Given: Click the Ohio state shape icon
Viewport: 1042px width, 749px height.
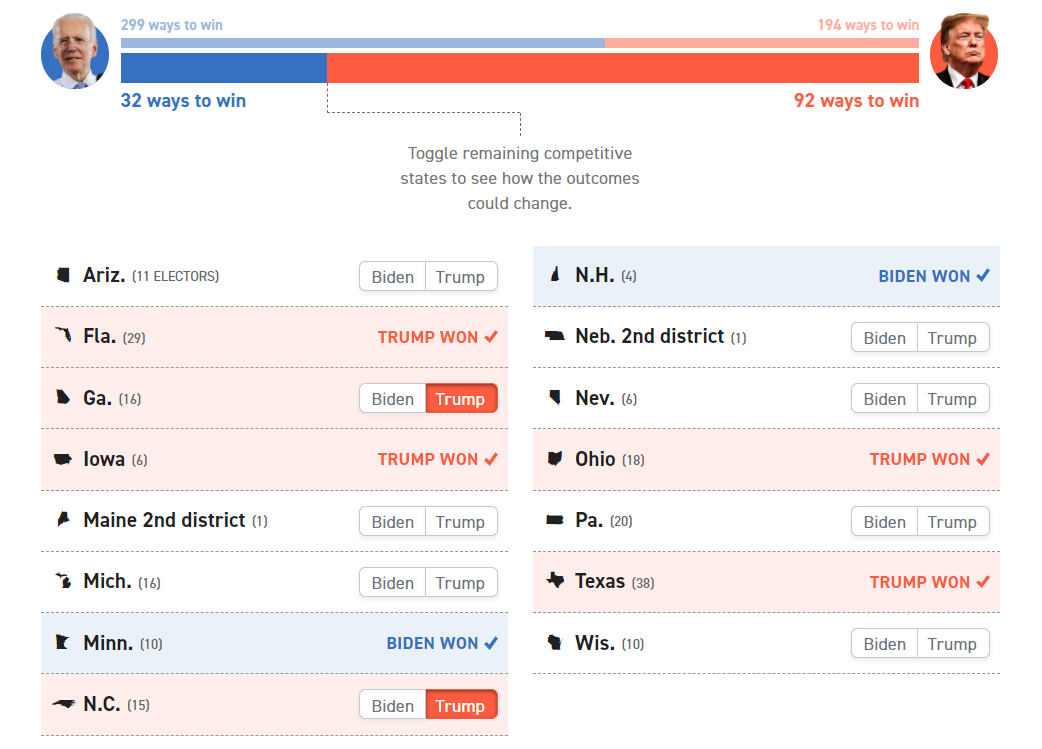Looking at the screenshot, I should 555,459.
